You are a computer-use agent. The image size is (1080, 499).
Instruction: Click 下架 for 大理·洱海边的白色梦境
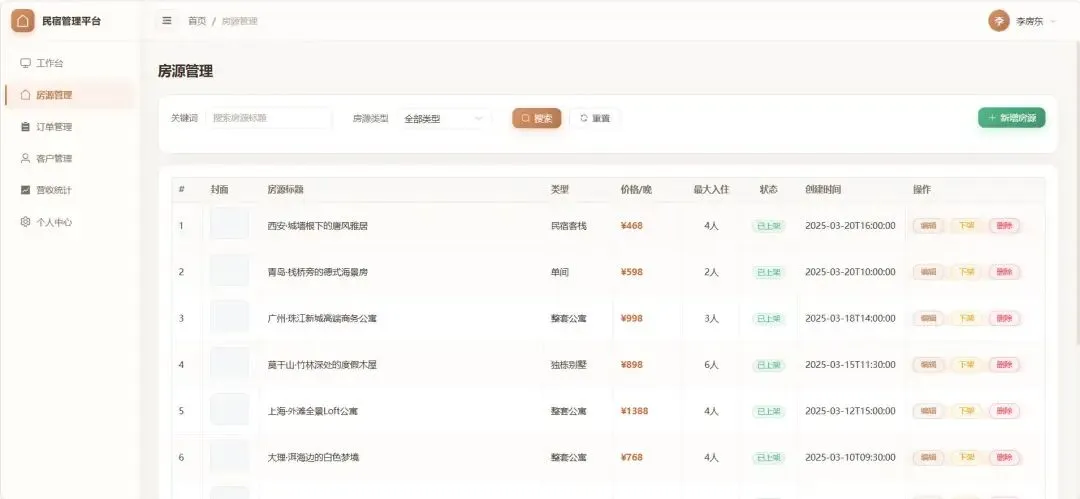[x=966, y=457]
